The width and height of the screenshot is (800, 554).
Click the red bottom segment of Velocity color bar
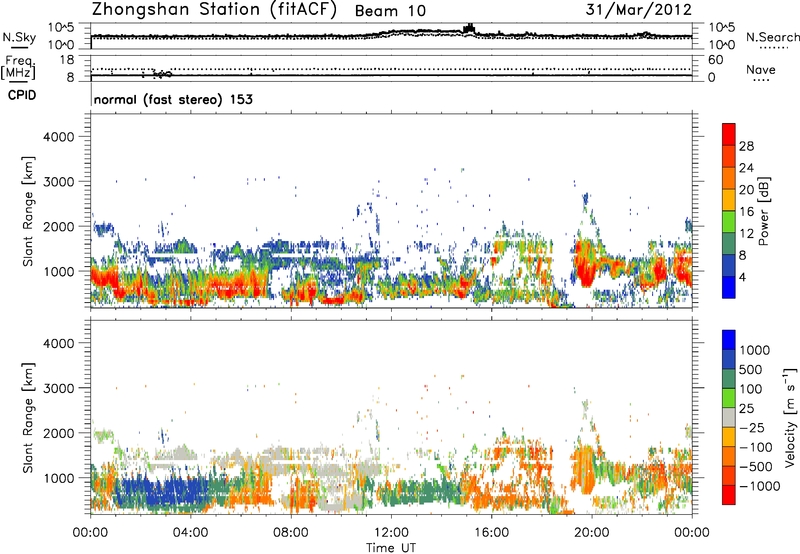[x=729, y=495]
